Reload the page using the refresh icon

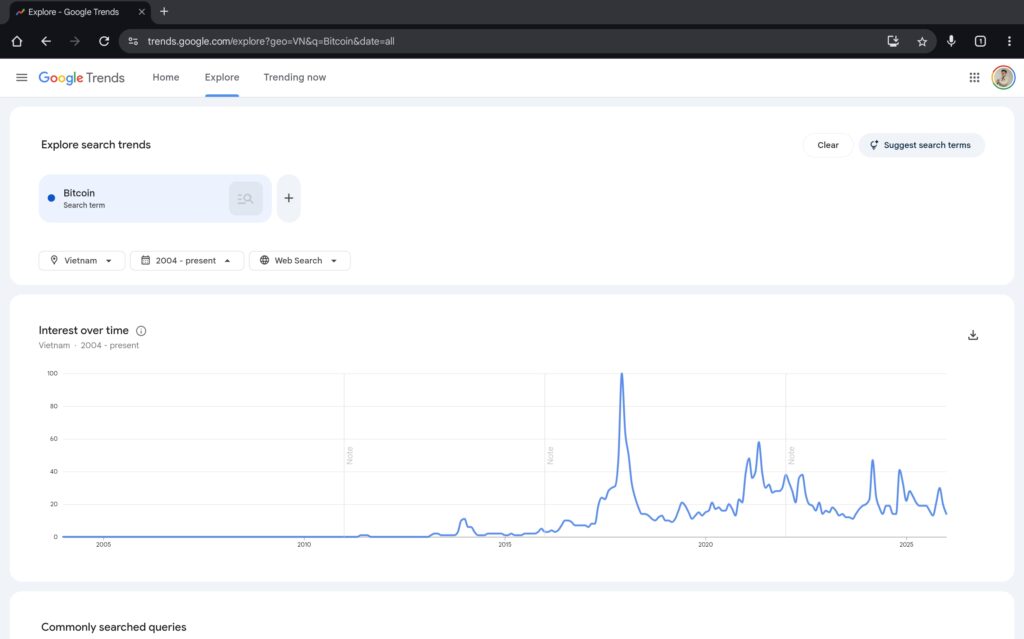[104, 41]
